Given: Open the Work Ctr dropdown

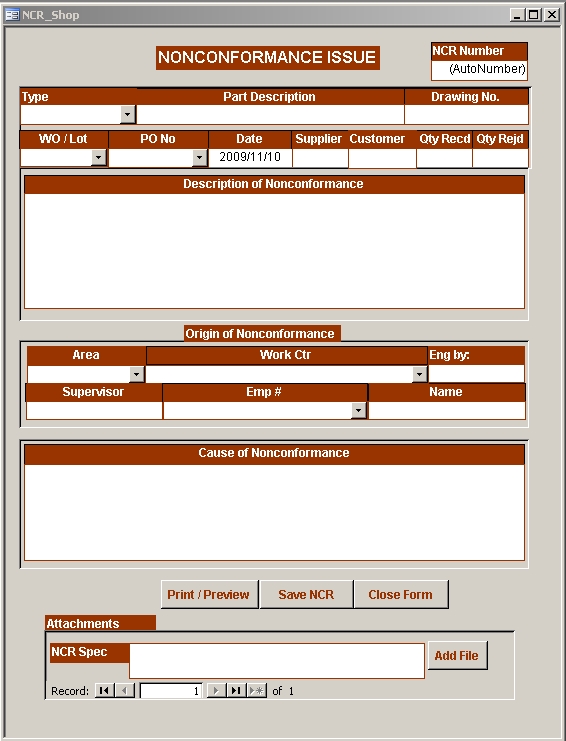Looking at the screenshot, I should tap(419, 374).
